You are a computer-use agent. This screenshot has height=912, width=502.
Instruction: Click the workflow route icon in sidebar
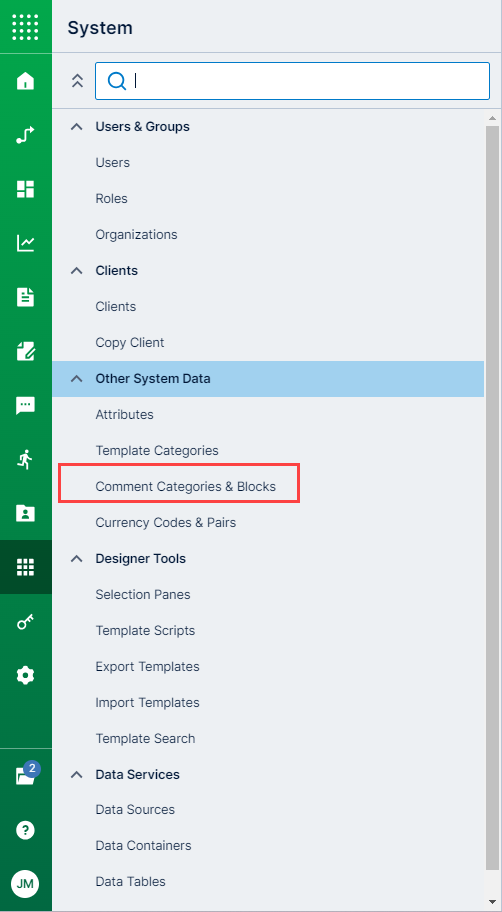26,135
